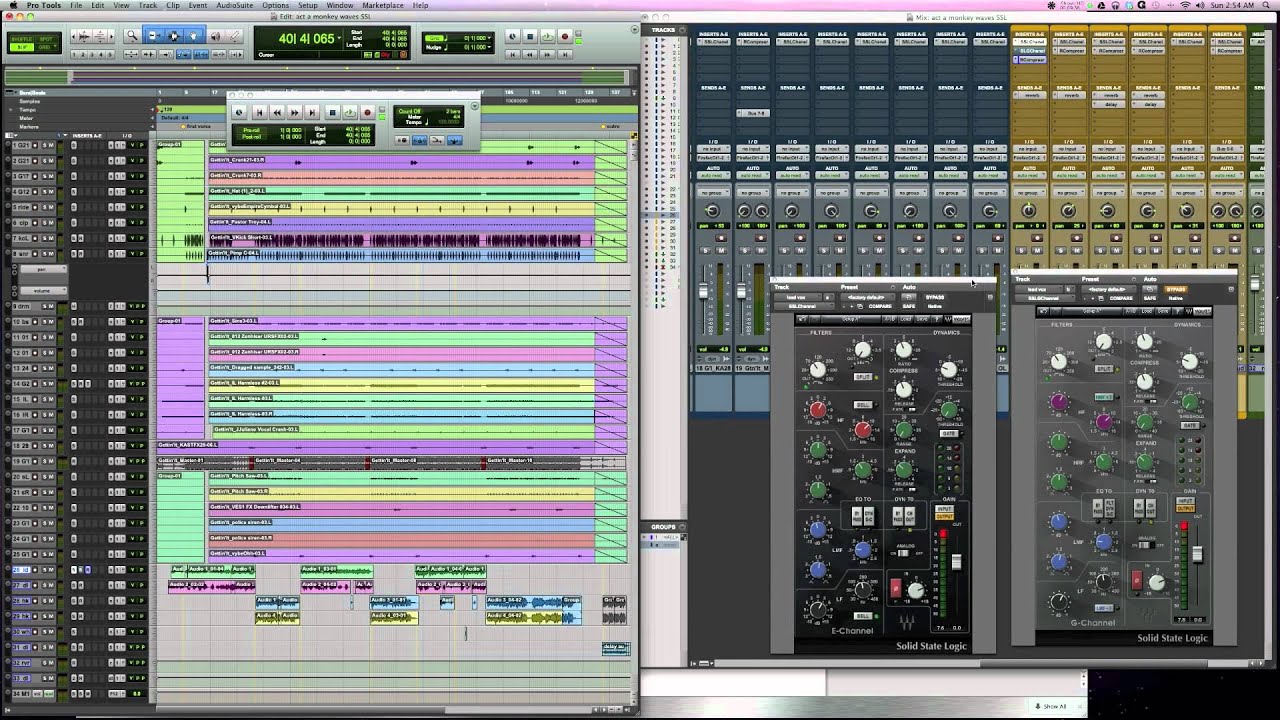Open the Track menu
Viewport: 1280px width, 720px height.
pos(148,5)
